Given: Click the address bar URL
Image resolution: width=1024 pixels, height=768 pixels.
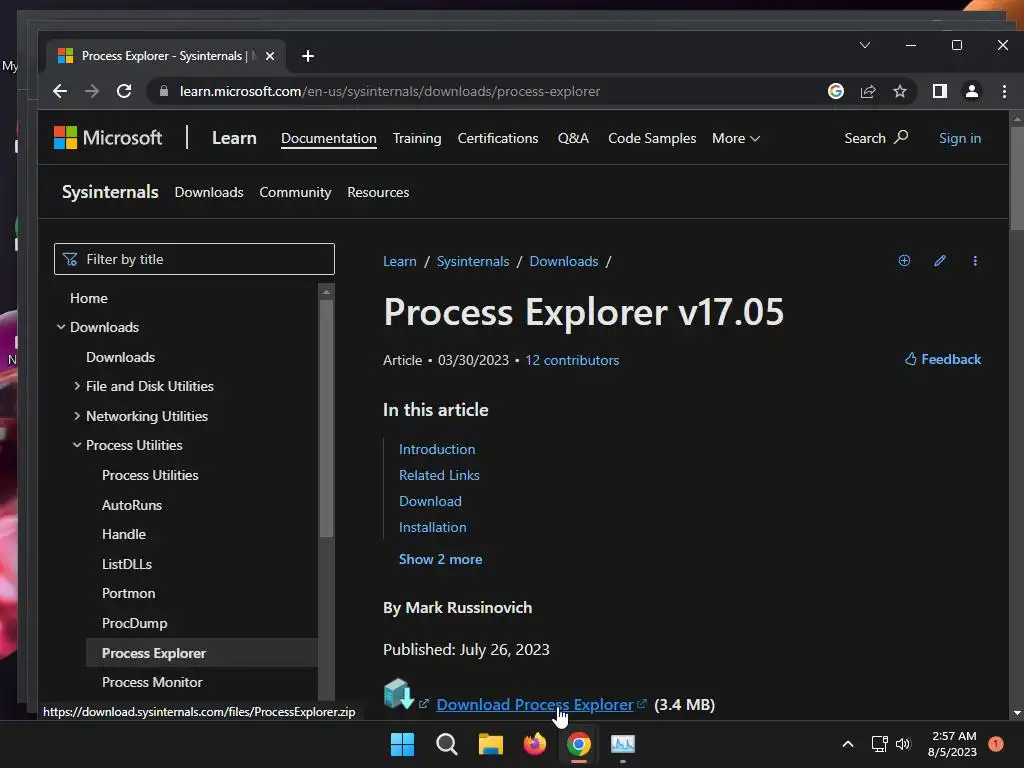Looking at the screenshot, I should [x=390, y=91].
